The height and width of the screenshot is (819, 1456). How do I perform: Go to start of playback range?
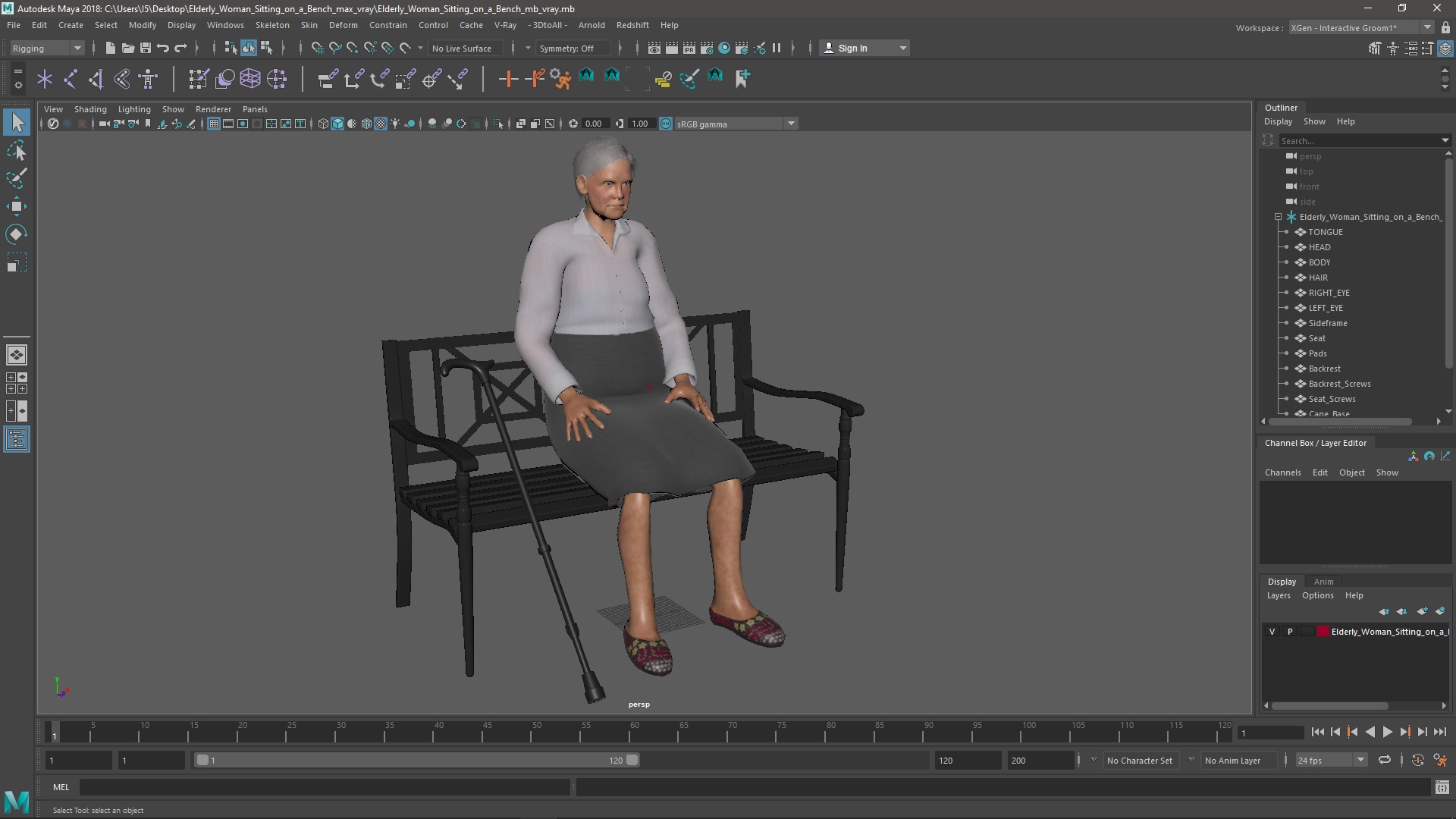pos(1317,732)
